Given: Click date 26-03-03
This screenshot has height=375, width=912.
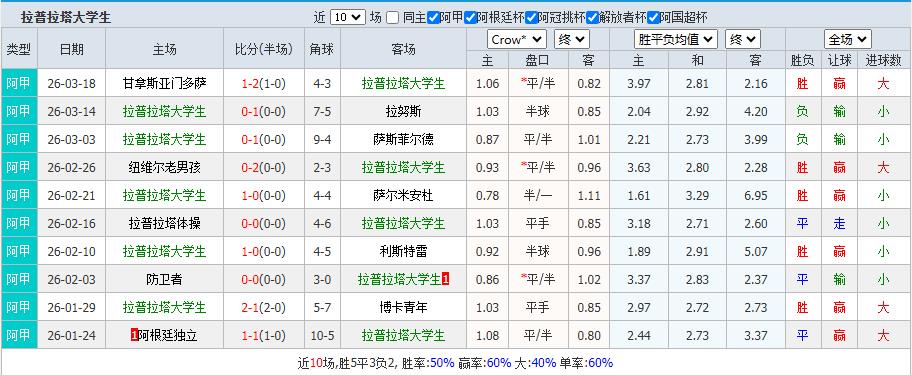Looking at the screenshot, I should pos(71,140).
